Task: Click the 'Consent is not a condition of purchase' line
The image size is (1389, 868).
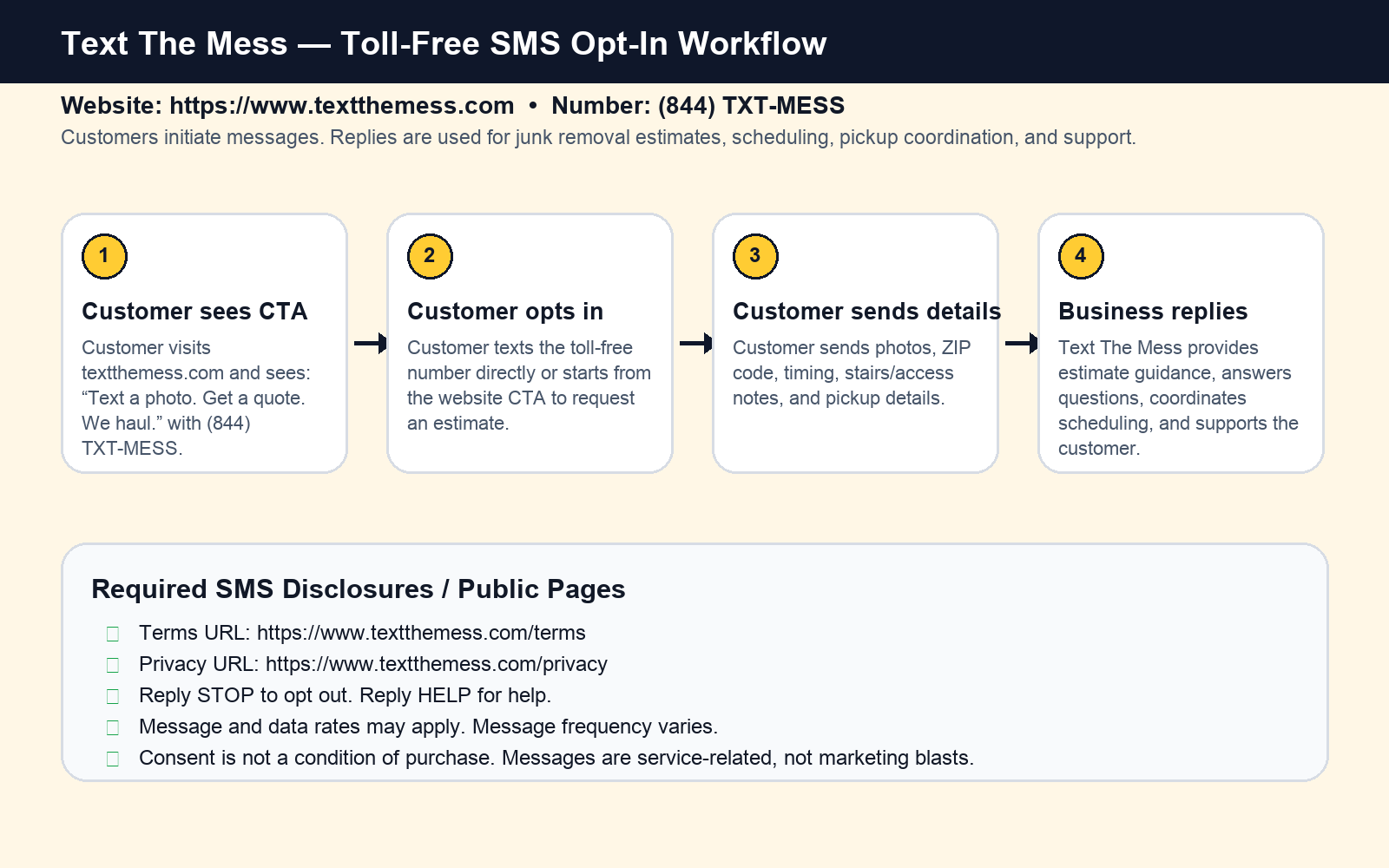Action: pyautogui.click(x=556, y=758)
